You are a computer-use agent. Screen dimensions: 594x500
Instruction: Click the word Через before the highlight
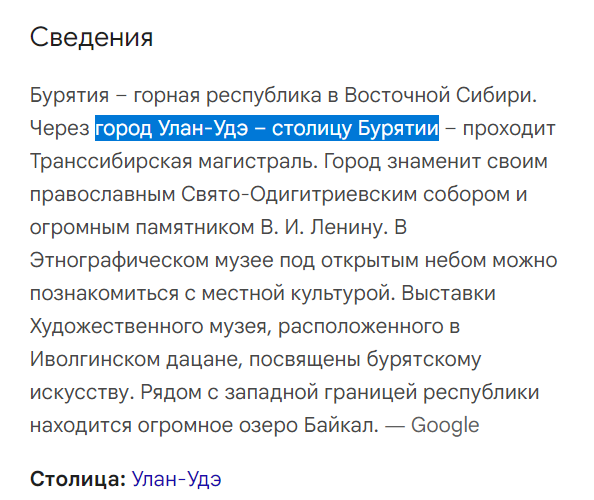tap(59, 128)
